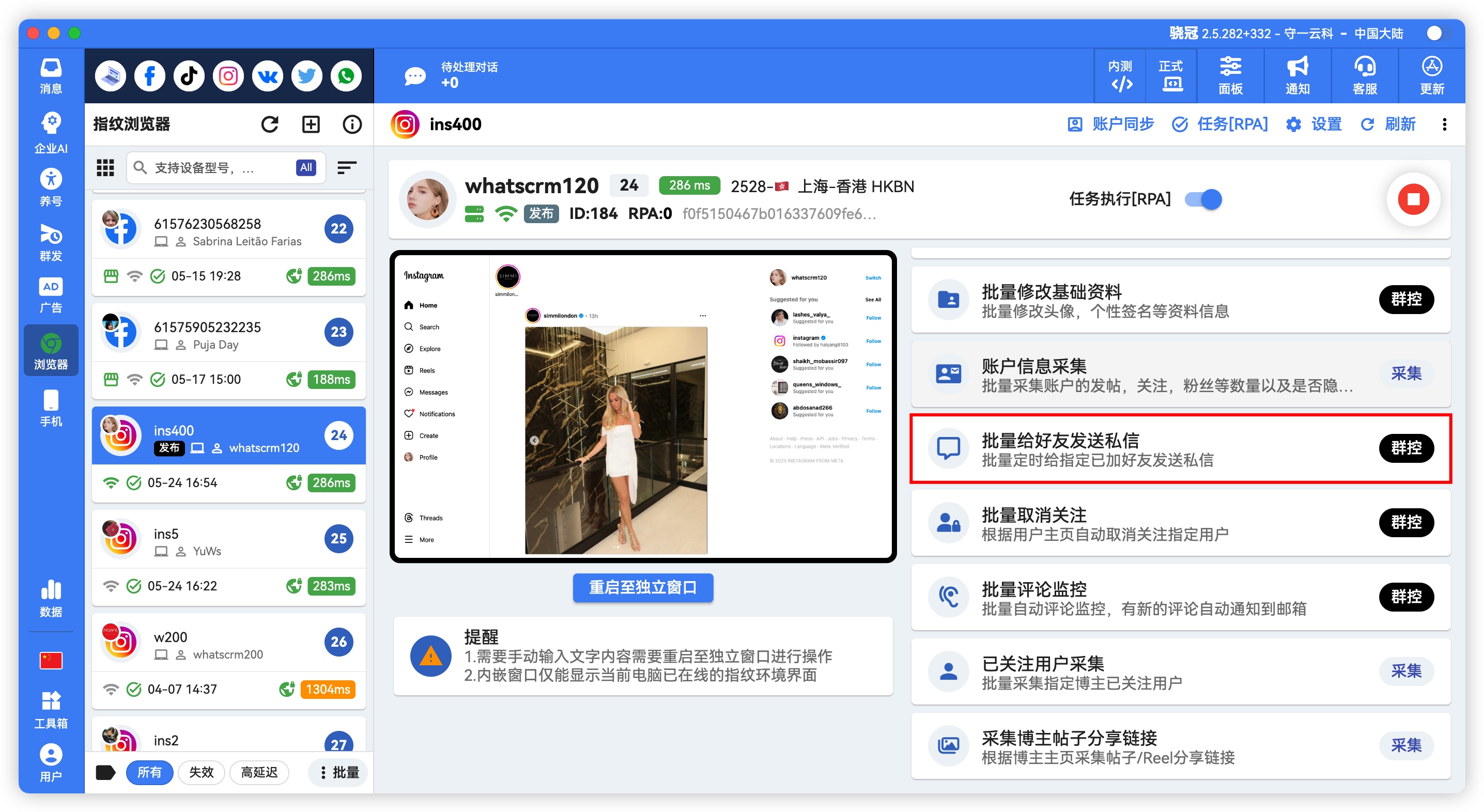Open the 面板 control panel
Viewport: 1484px width, 812px height.
1230,75
